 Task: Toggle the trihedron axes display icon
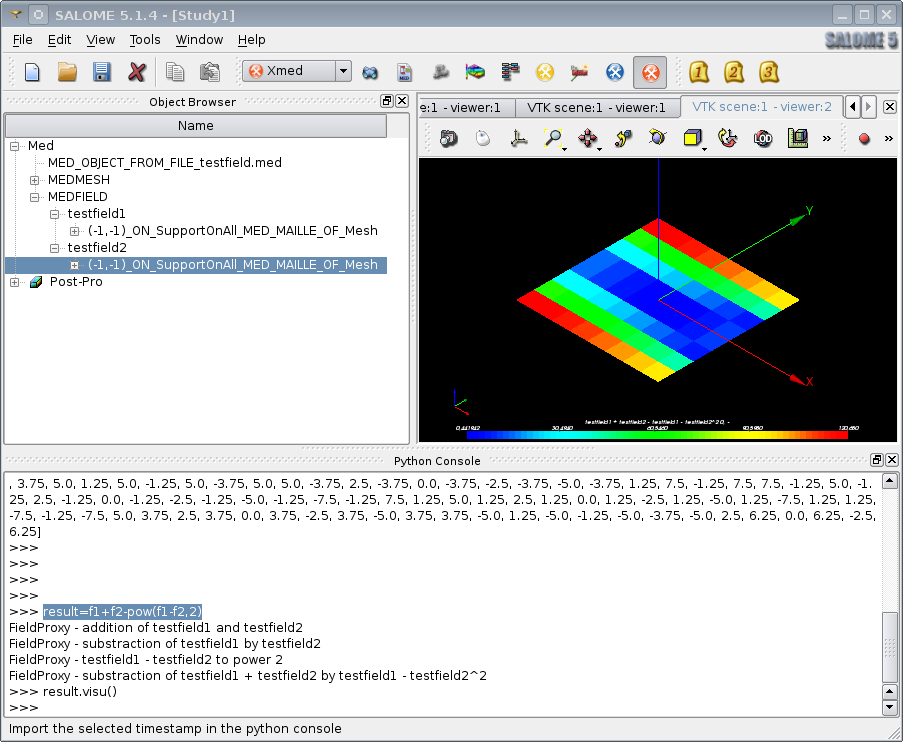(x=518, y=138)
